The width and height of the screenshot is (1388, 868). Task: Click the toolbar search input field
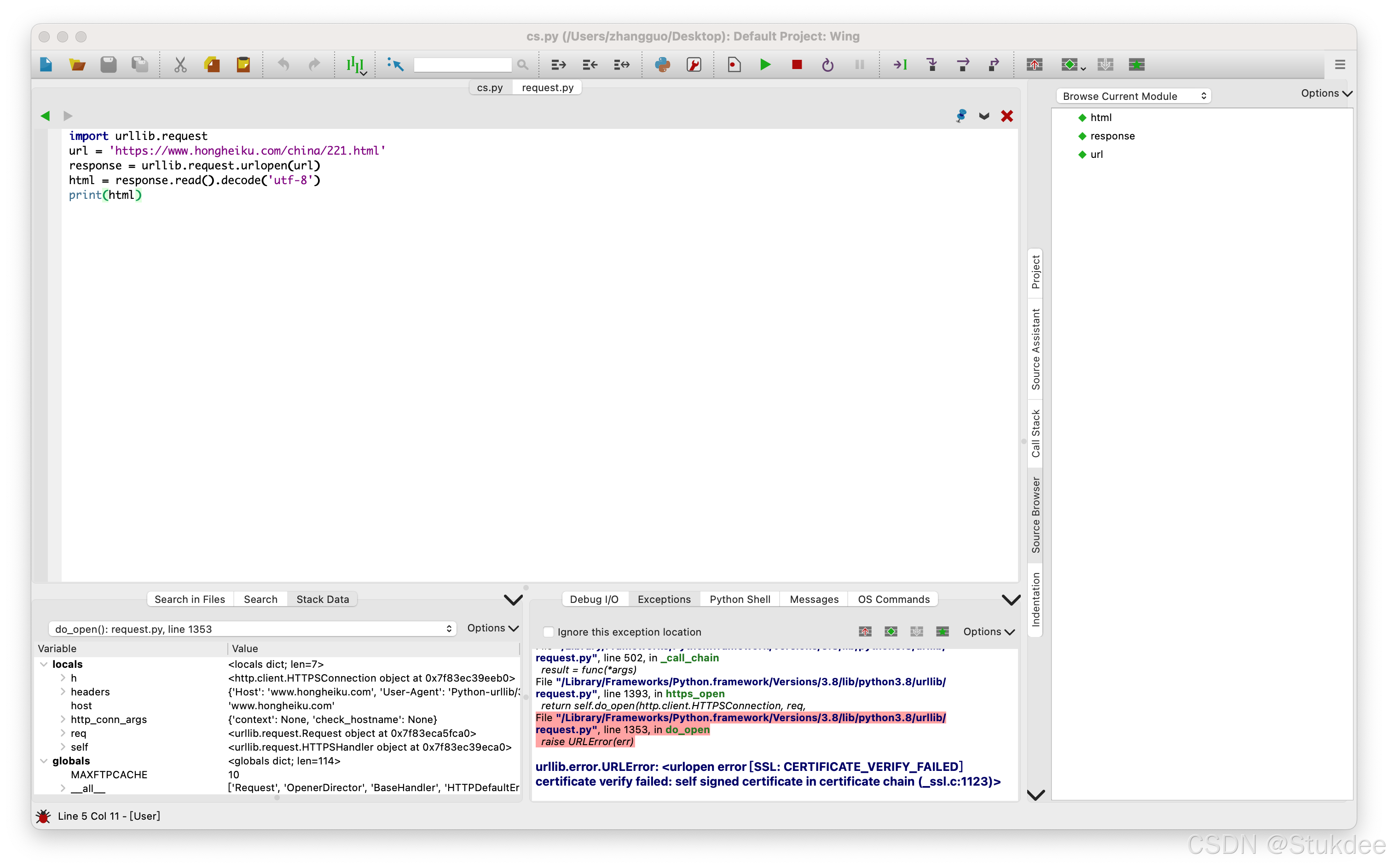[x=463, y=65]
